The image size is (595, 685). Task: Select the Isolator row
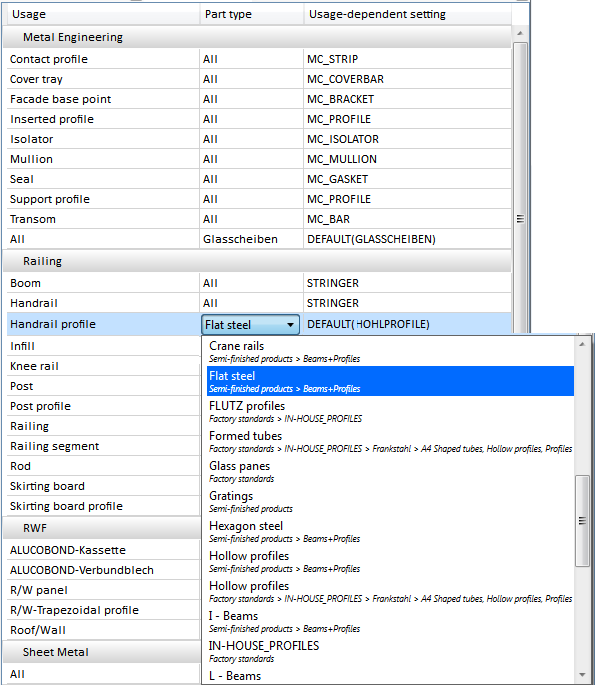[x=259, y=139]
